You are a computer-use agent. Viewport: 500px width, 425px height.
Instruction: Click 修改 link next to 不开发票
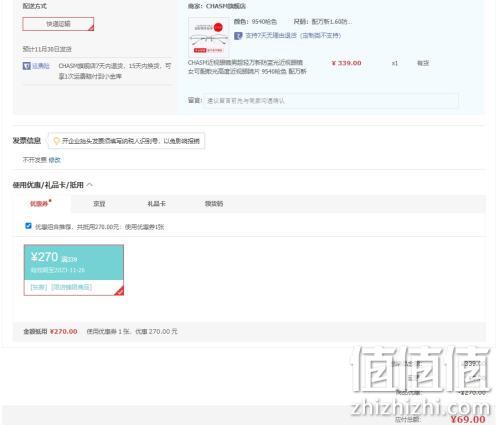tap(55, 160)
